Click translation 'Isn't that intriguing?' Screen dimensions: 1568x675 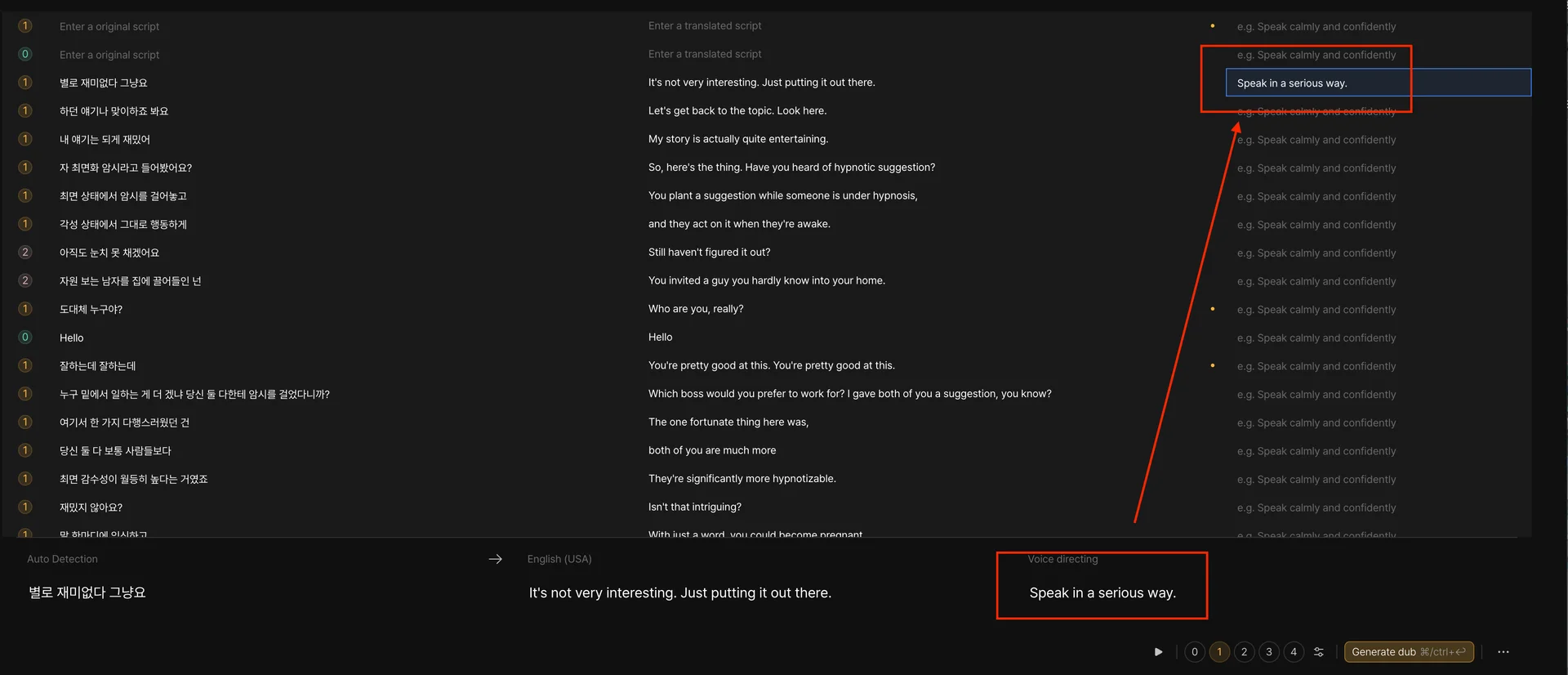694,507
